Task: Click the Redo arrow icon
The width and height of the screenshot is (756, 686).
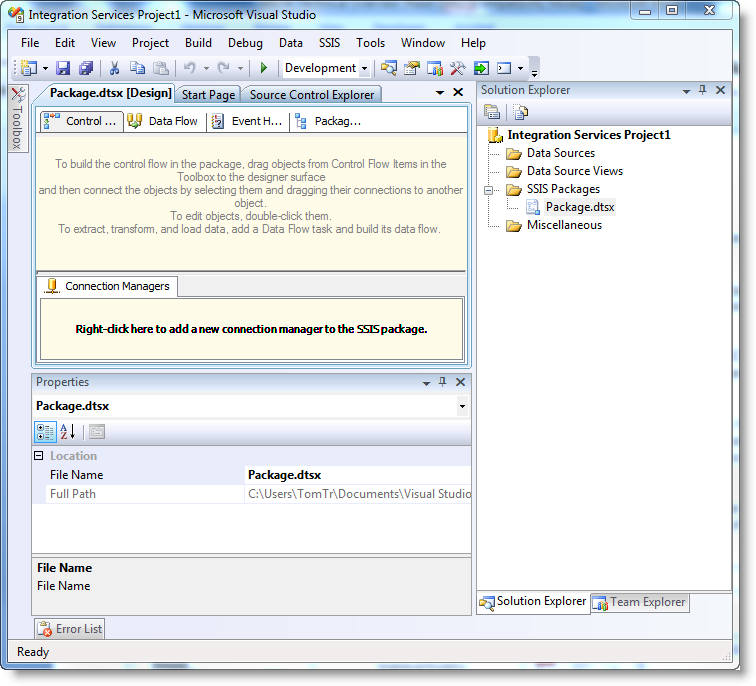Action: (x=223, y=68)
